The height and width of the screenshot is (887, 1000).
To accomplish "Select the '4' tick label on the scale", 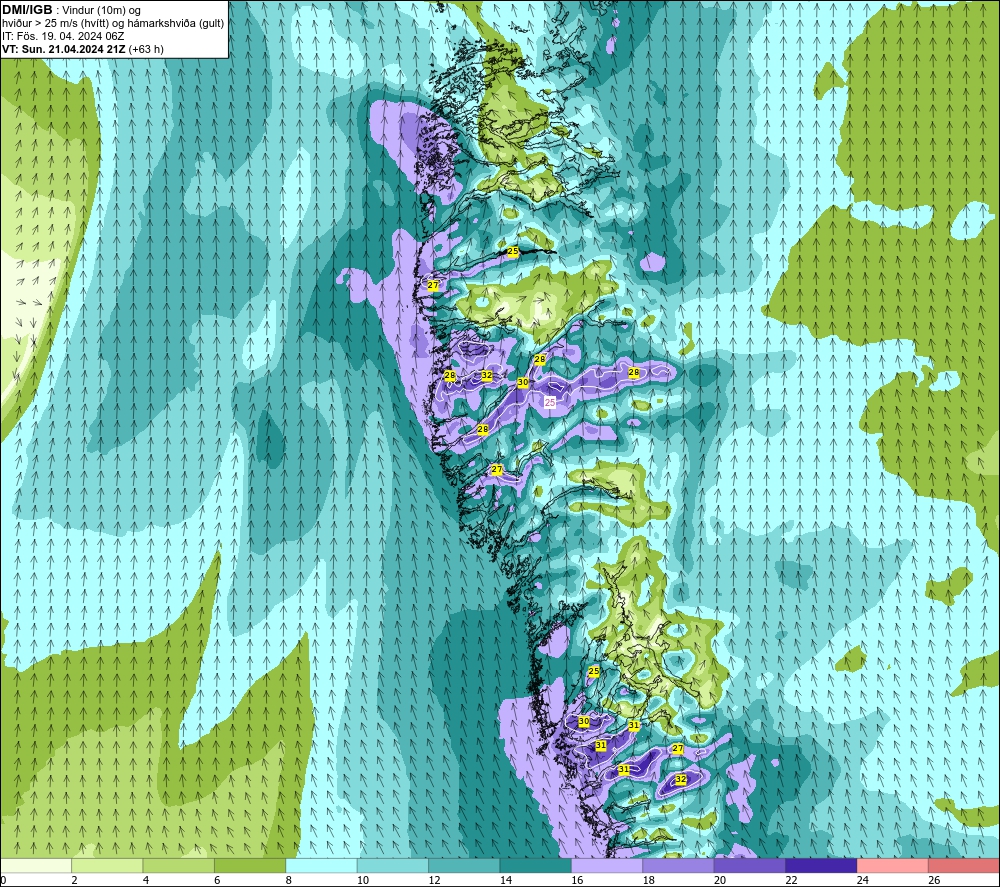I will click(146, 880).
